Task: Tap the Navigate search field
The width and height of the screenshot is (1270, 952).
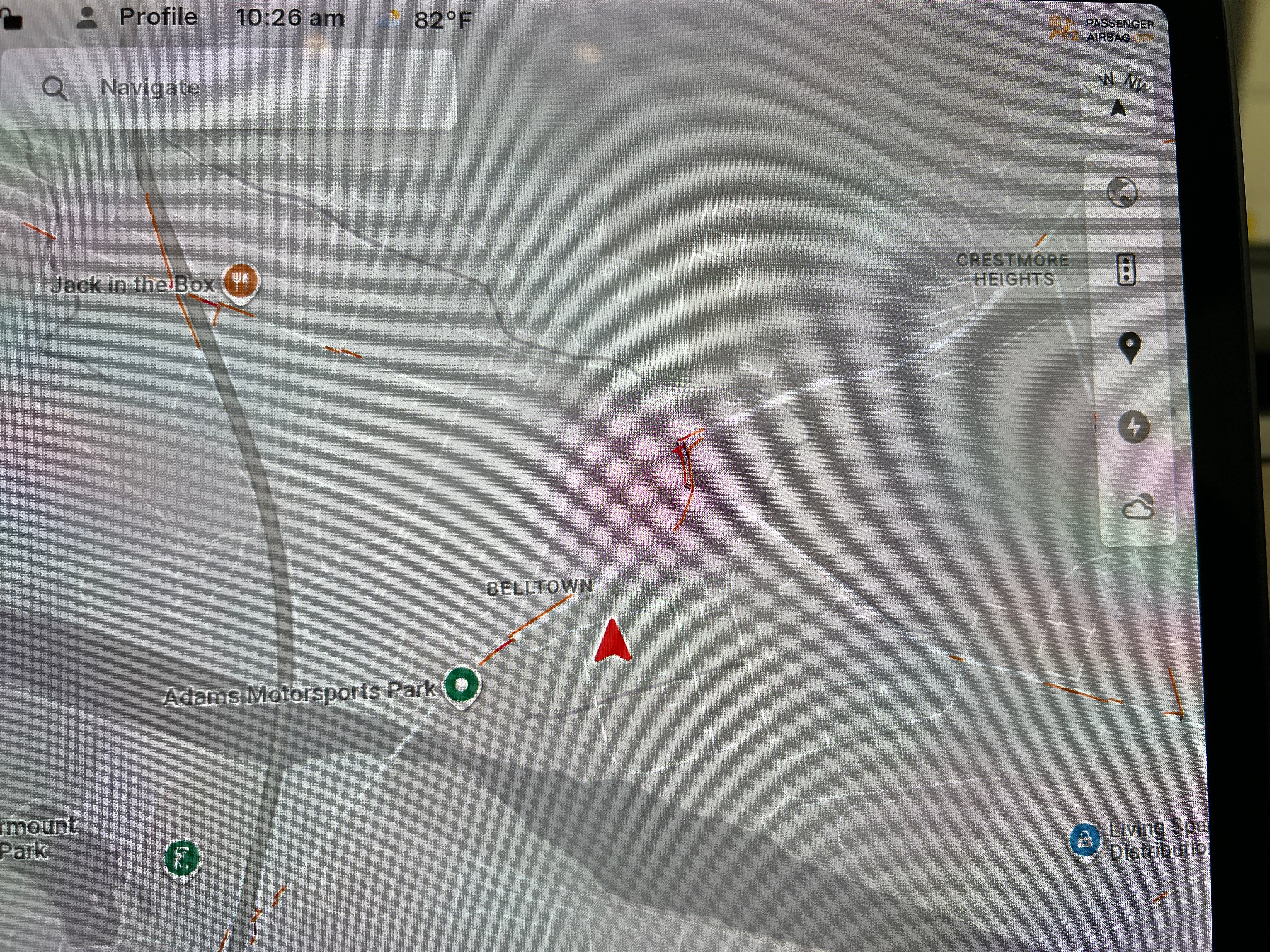Action: click(x=230, y=88)
